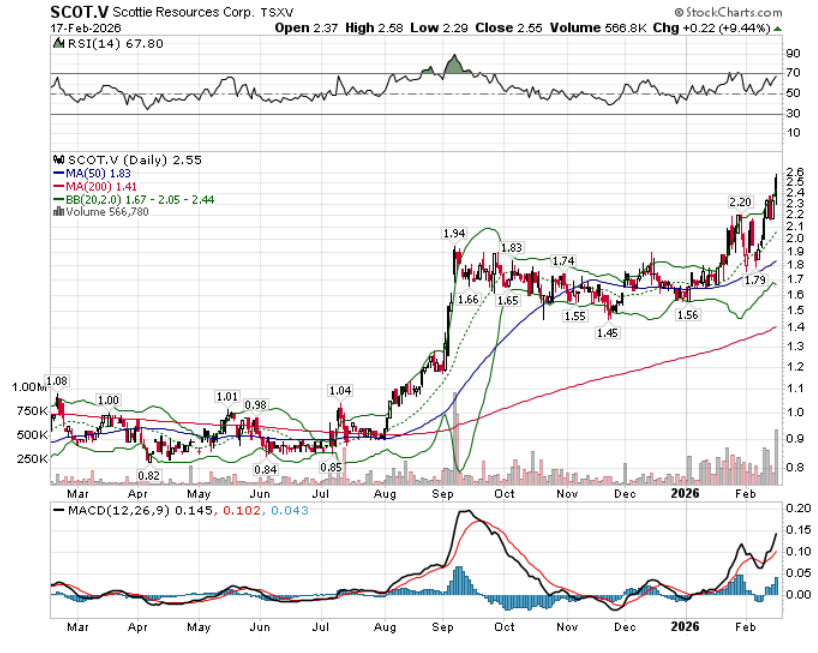Click the MACD(12,26,9) 0.145 legend label
This screenshot has width=818, height=653.
coord(140,510)
